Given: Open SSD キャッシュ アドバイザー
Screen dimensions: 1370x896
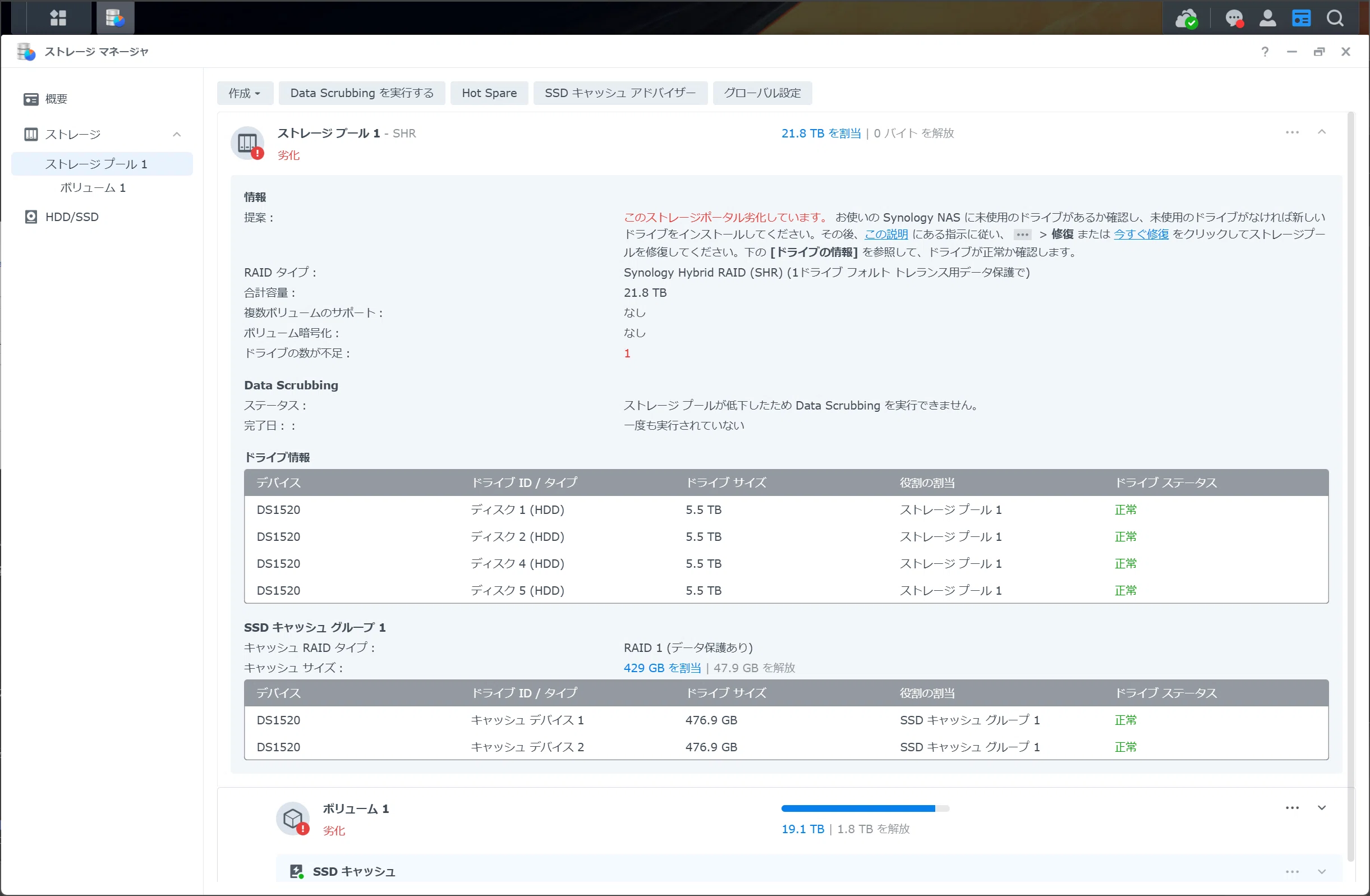Looking at the screenshot, I should click(x=620, y=93).
